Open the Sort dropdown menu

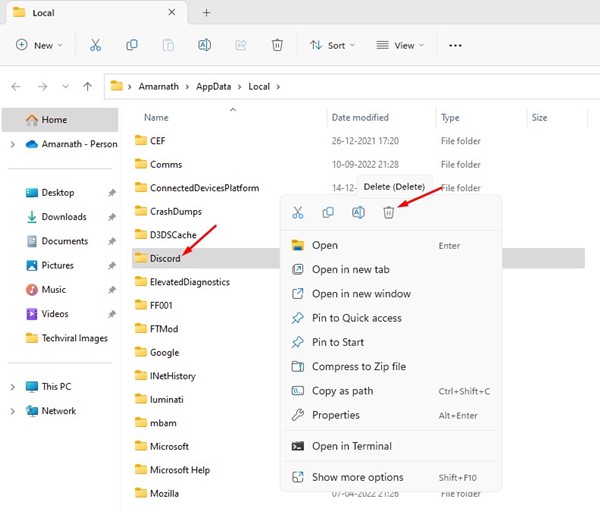tap(332, 45)
